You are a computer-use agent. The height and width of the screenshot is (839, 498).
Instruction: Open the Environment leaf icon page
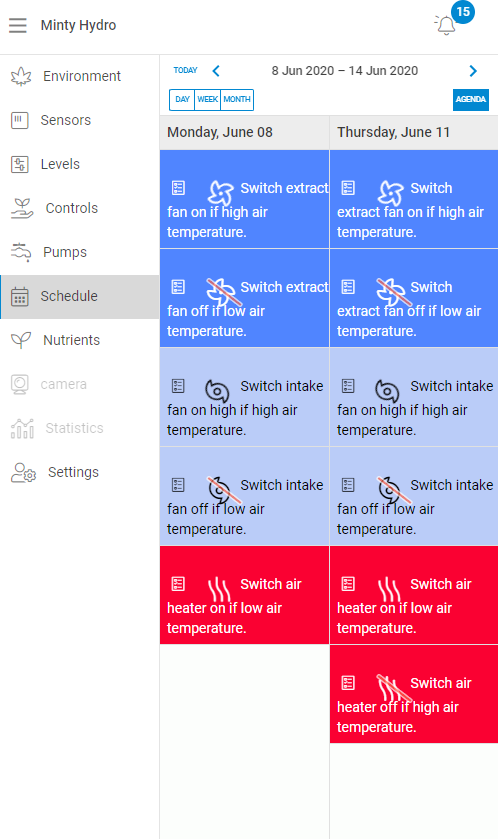(21, 77)
